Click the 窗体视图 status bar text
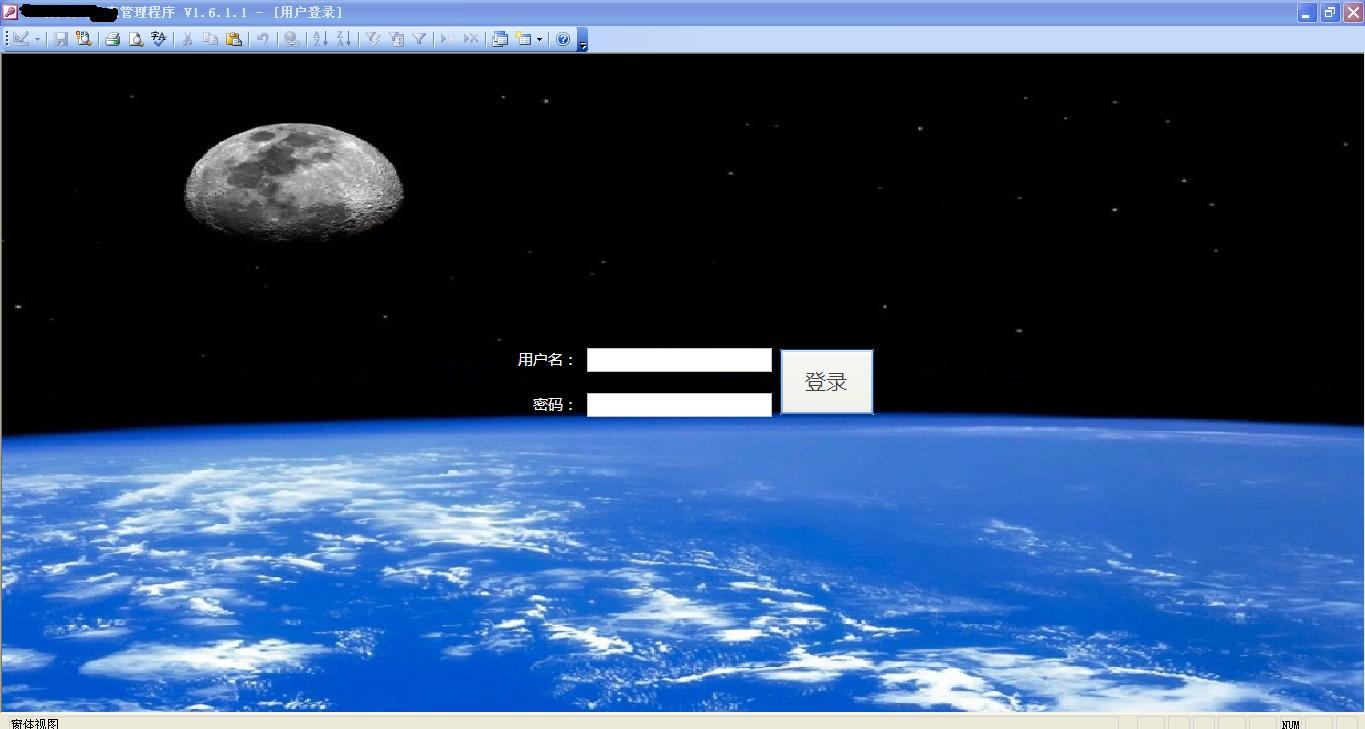The height and width of the screenshot is (729, 1365). 35,723
